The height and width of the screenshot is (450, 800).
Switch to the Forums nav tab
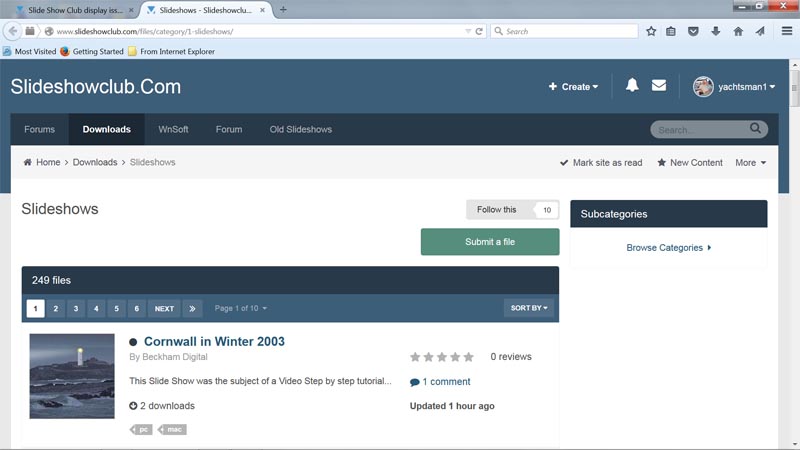tap(39, 130)
